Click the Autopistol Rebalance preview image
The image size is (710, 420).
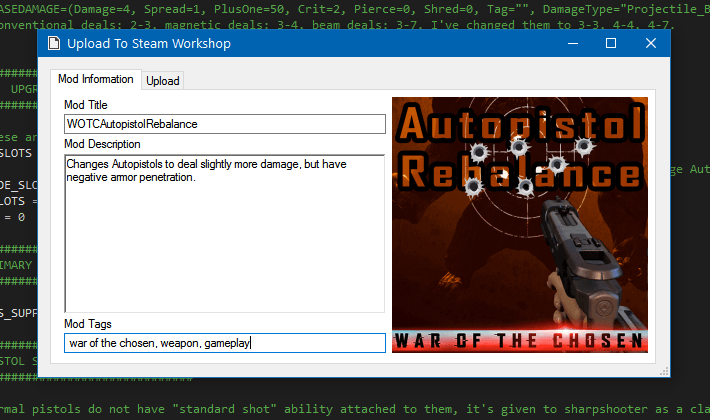point(520,225)
